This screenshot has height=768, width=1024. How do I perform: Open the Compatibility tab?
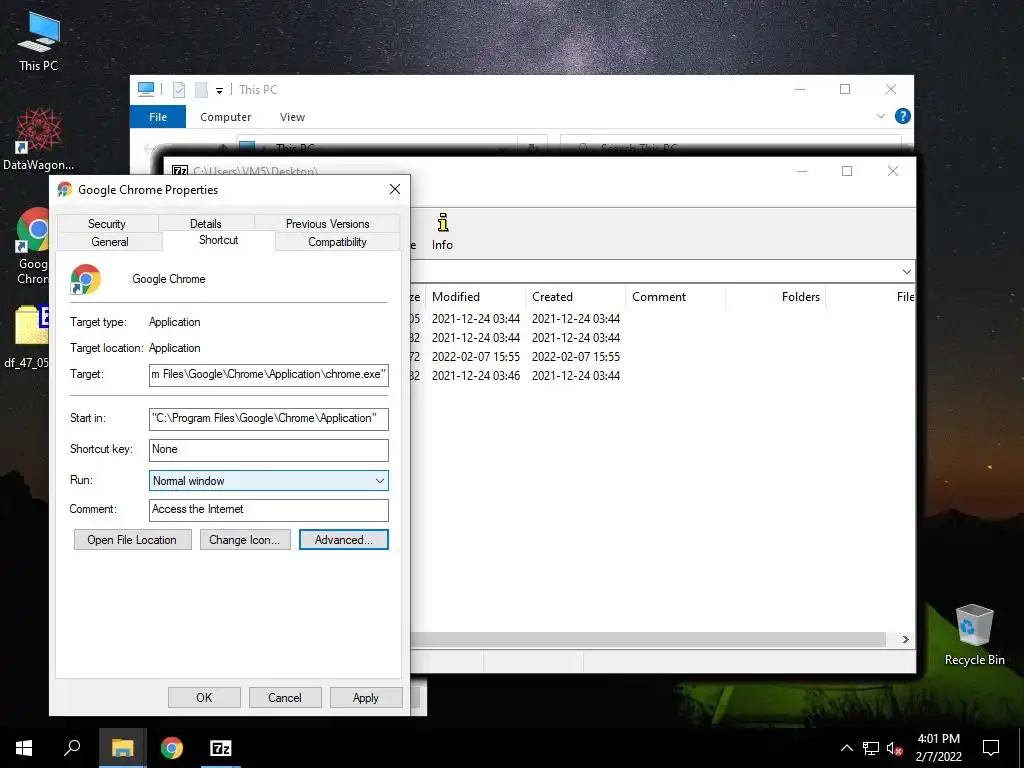tap(337, 242)
